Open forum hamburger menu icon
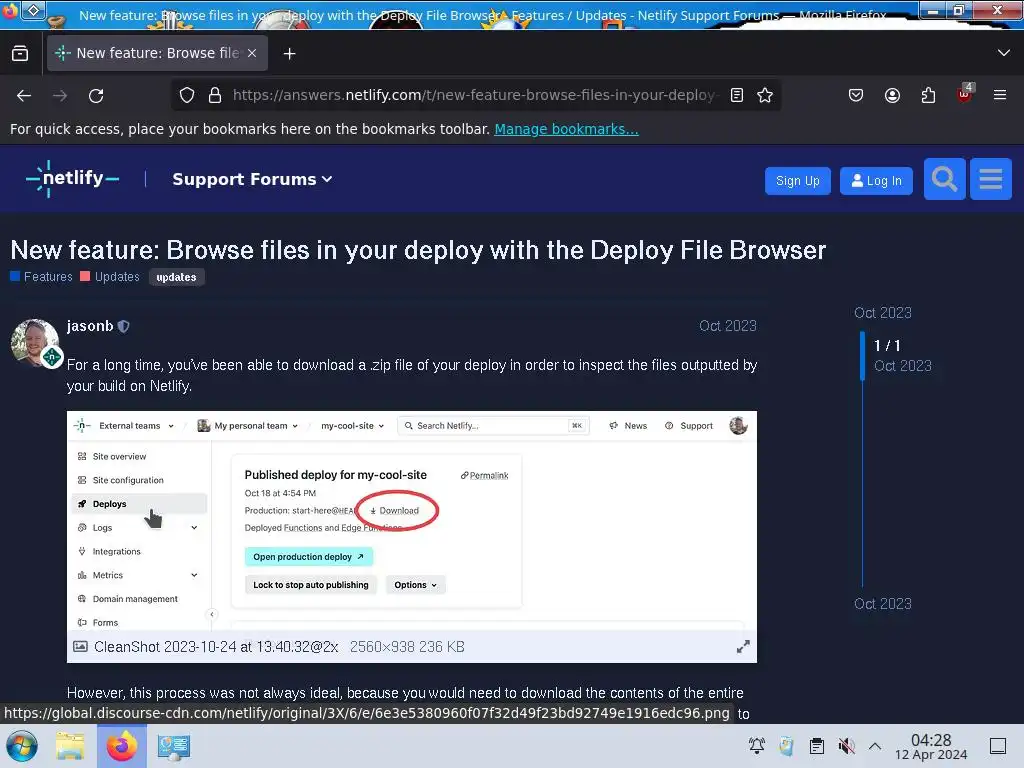Viewport: 1024px width, 768px height. pos(991,179)
